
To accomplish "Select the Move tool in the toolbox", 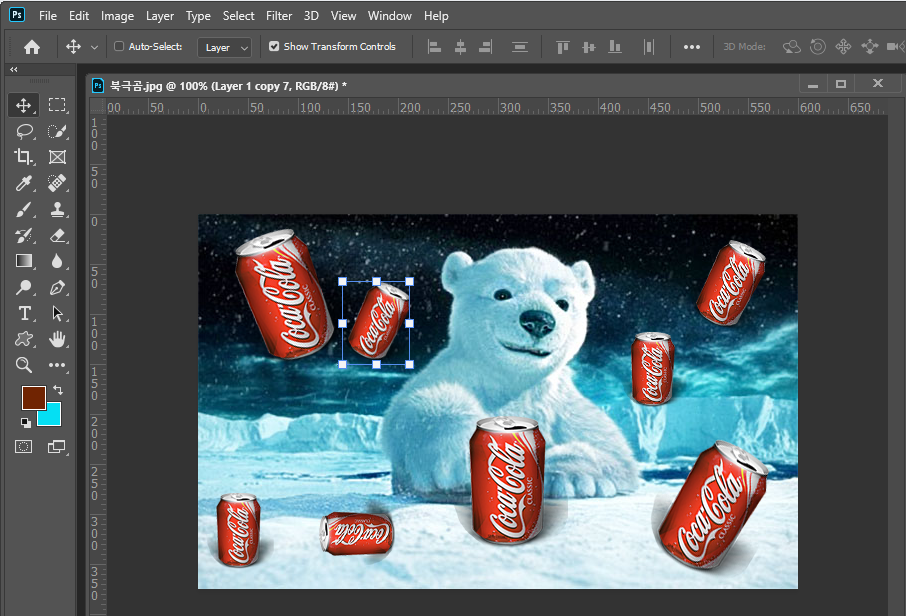I will [23, 105].
